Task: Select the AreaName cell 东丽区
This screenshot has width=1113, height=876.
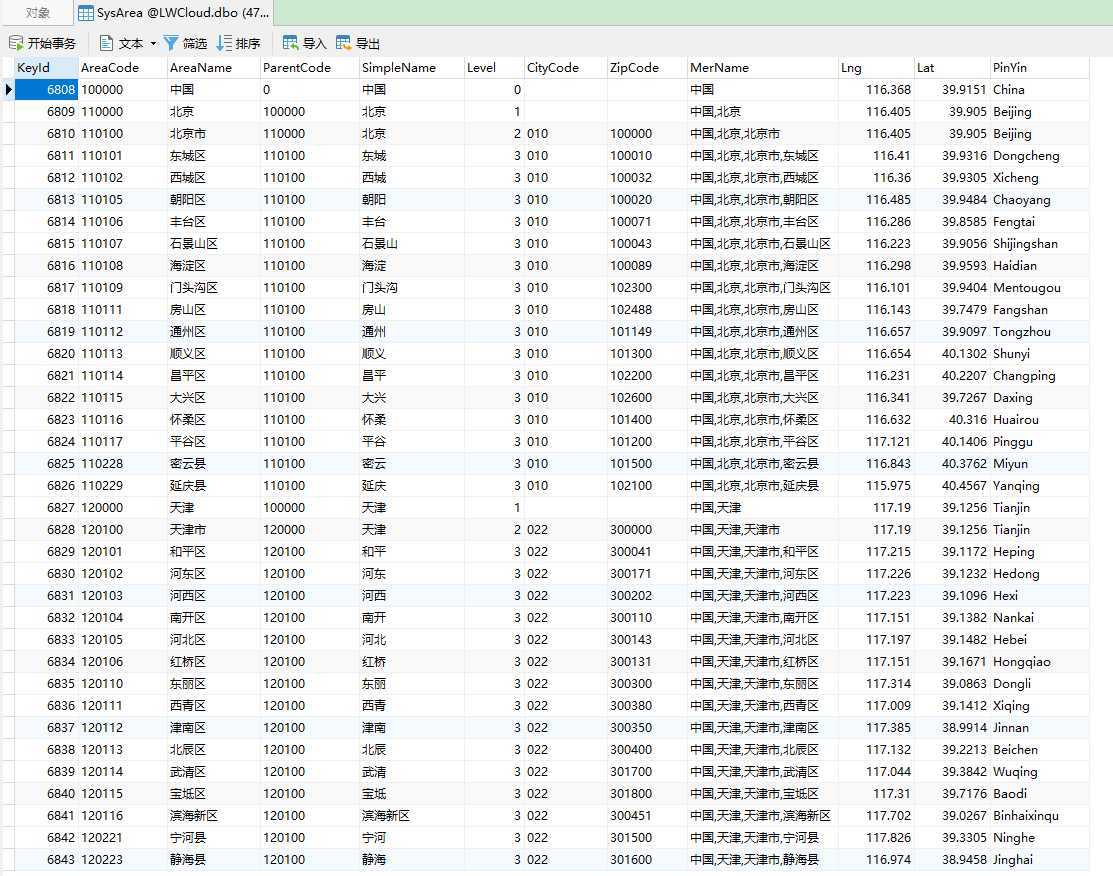Action: click(x=213, y=684)
